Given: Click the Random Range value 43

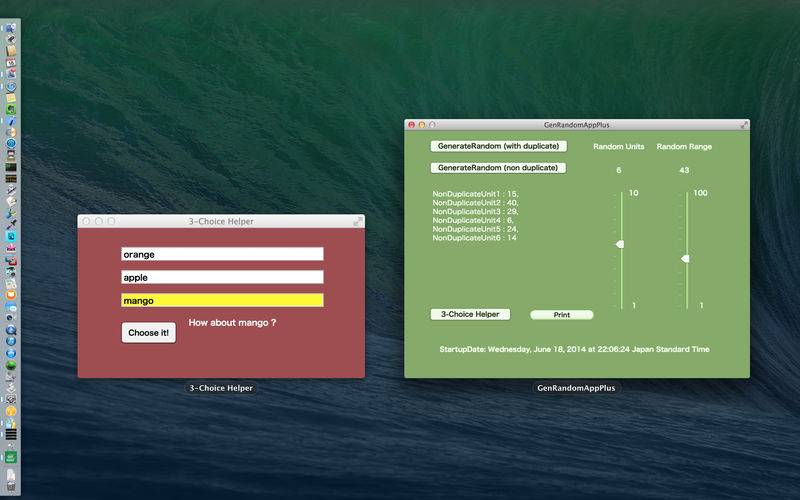Looking at the screenshot, I should click(684, 170).
